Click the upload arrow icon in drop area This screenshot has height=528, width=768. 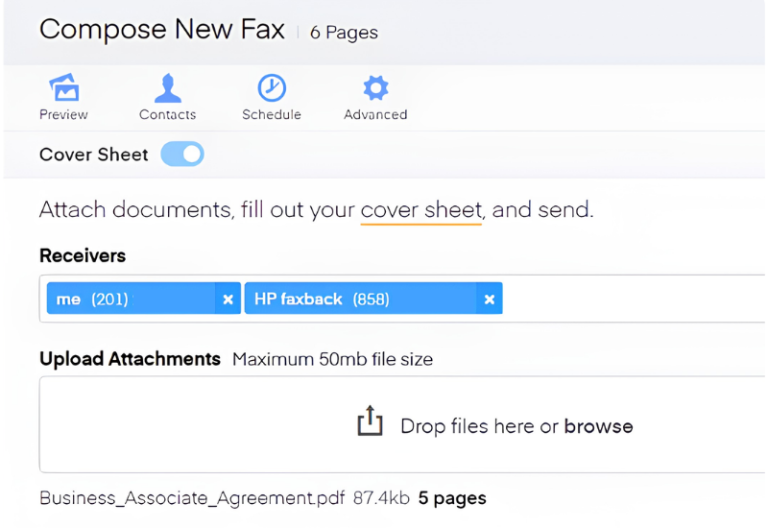point(370,421)
